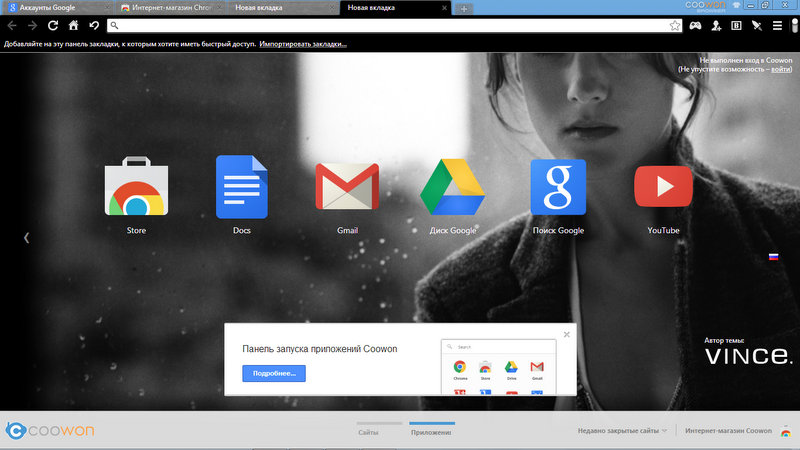Switch to the Интернет-магазин Chrome tab
This screenshot has width=800, height=450.
[x=171, y=8]
